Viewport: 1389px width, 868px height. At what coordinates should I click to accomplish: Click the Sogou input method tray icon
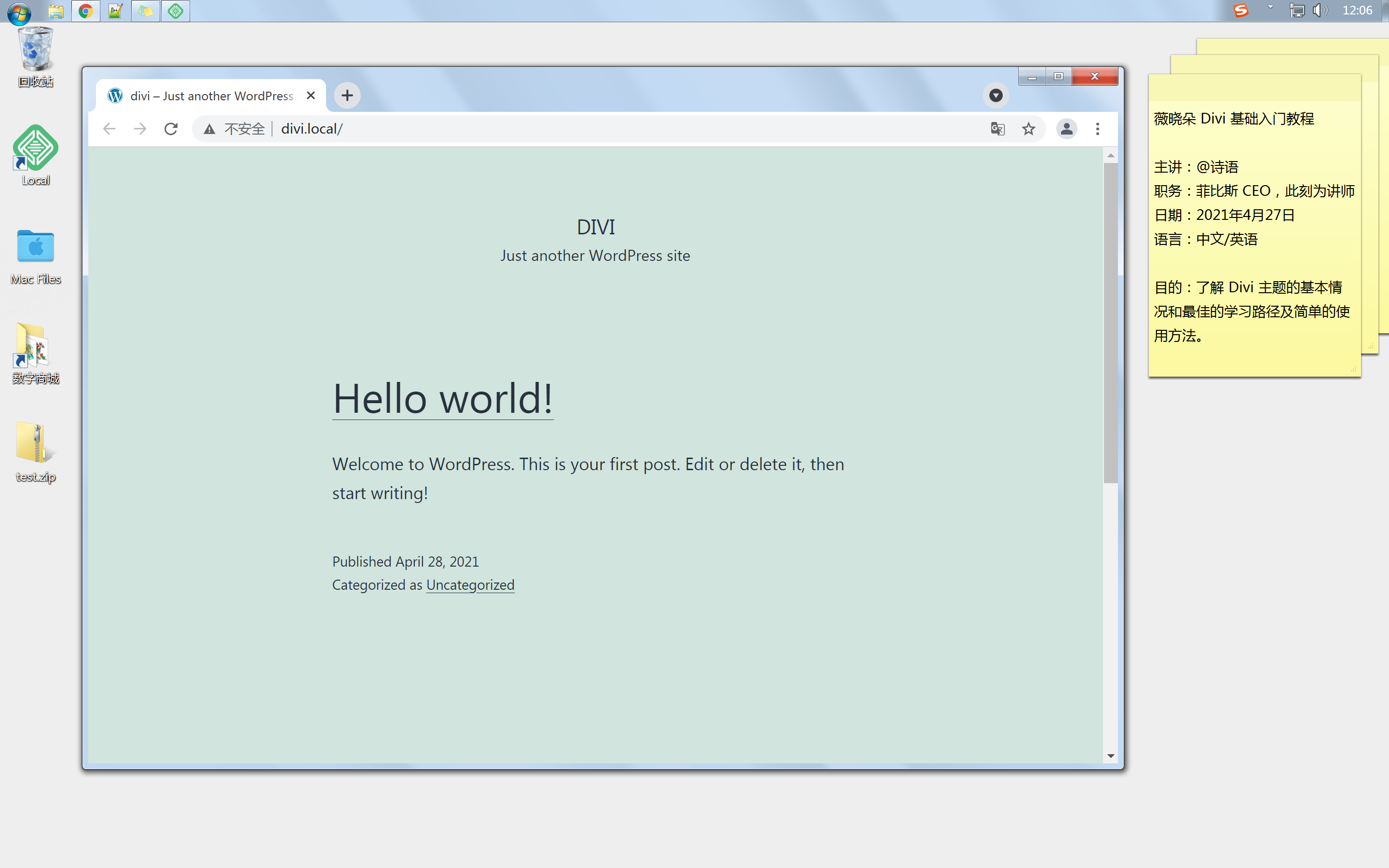(1241, 10)
